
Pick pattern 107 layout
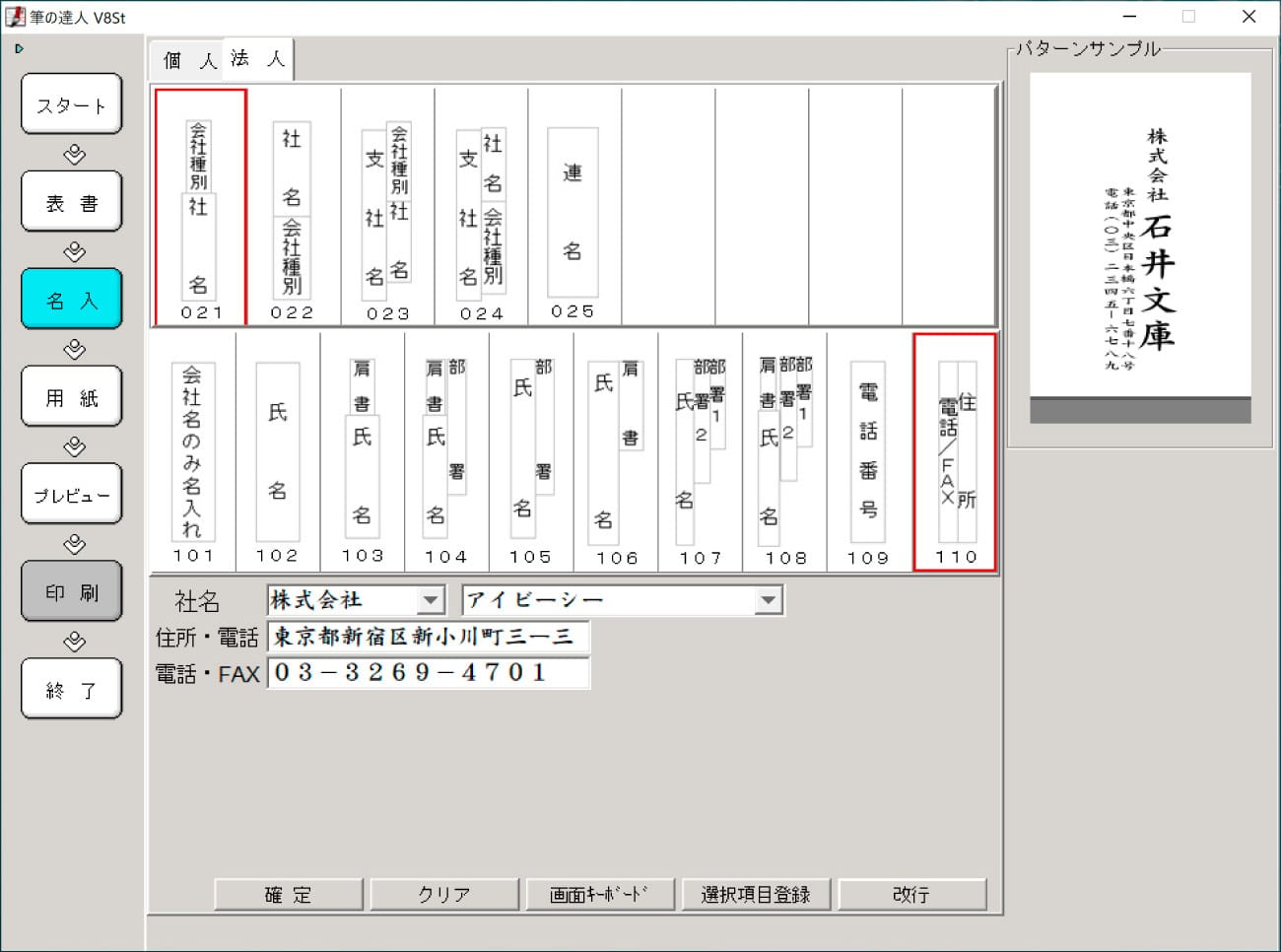701,452
